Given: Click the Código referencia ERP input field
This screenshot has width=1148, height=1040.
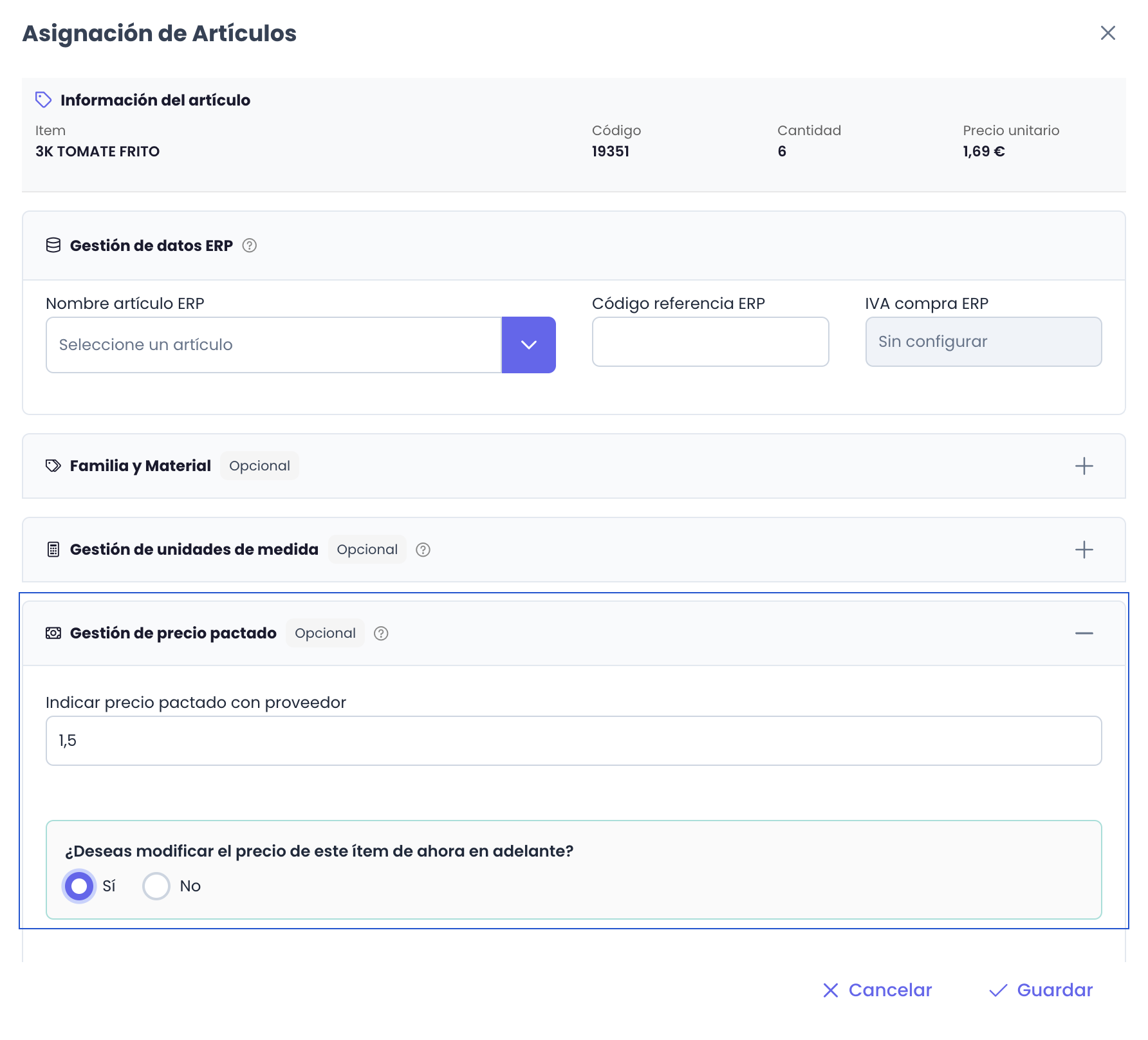Looking at the screenshot, I should 710,342.
